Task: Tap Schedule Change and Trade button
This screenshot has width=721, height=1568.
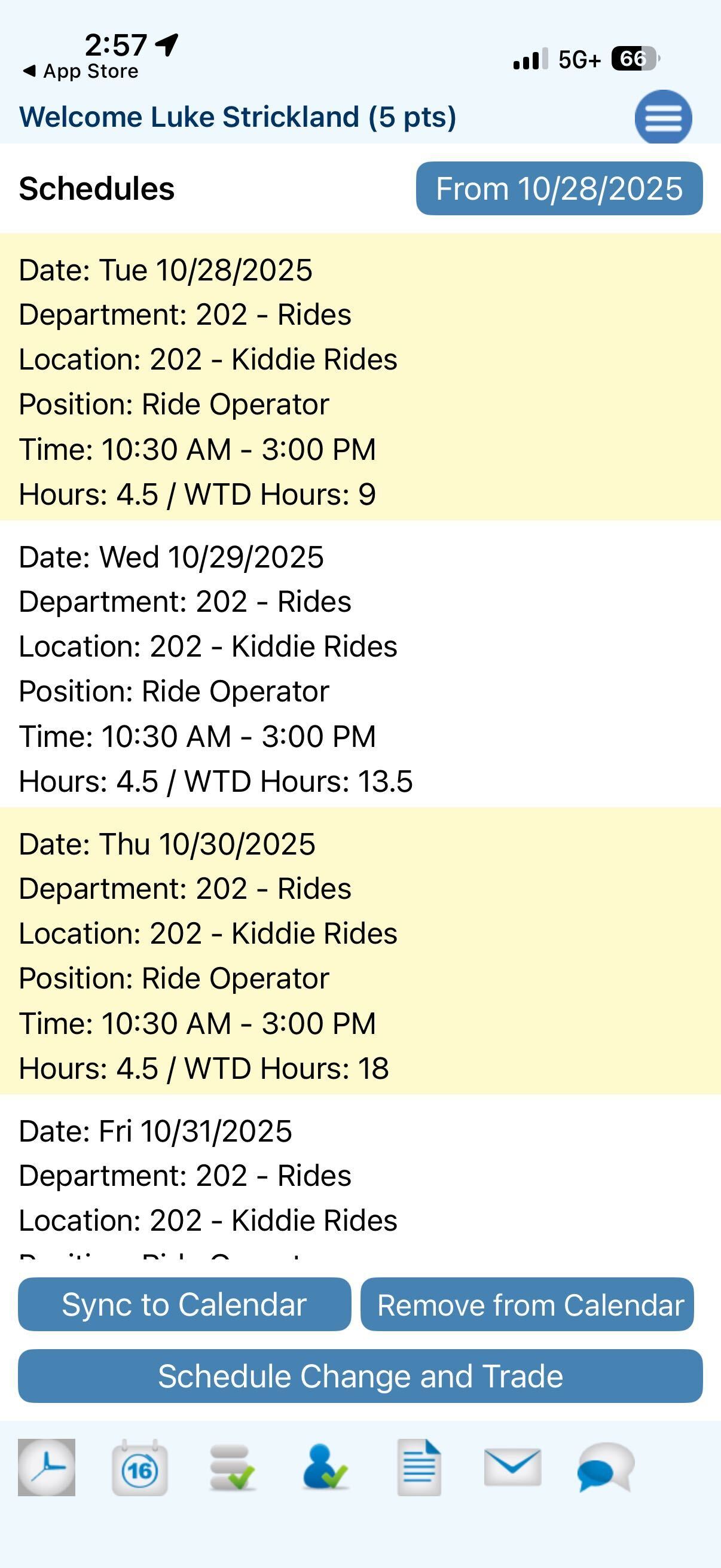Action: coord(360,1376)
